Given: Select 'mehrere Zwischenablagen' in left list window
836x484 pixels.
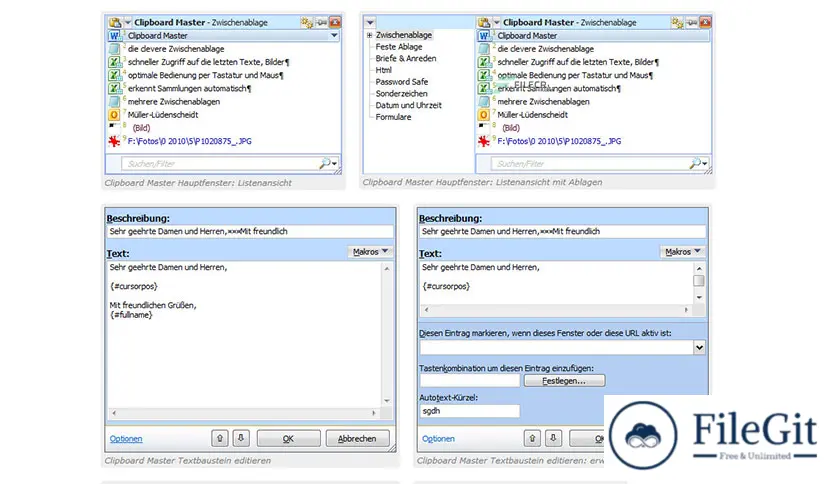Looking at the screenshot, I should coord(174,101).
